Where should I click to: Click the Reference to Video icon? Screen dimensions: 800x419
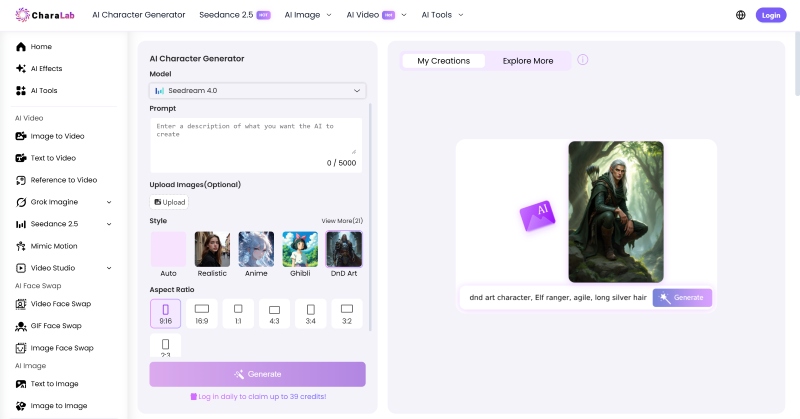pos(21,180)
